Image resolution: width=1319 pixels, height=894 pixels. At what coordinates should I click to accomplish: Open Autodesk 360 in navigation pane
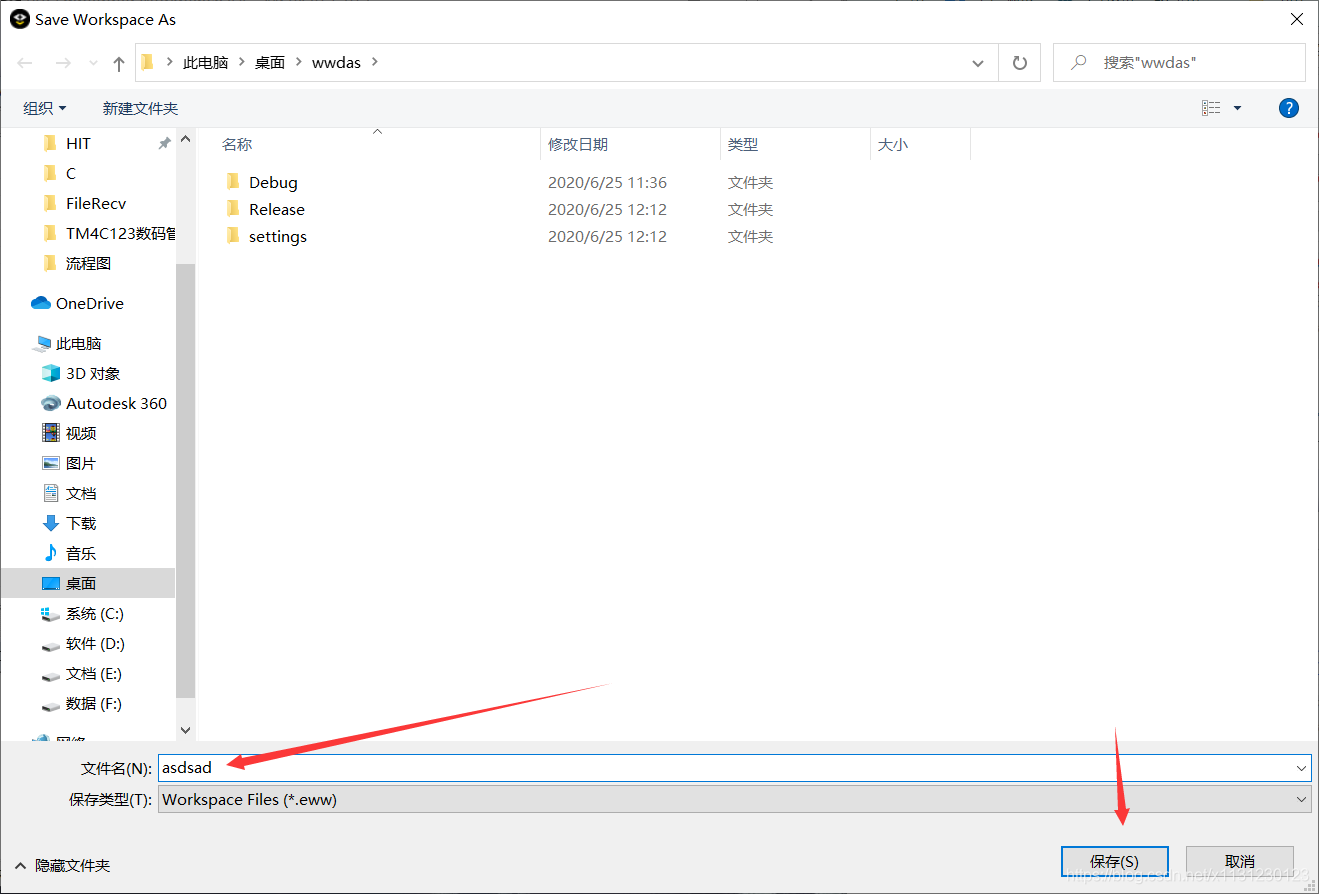(116, 403)
